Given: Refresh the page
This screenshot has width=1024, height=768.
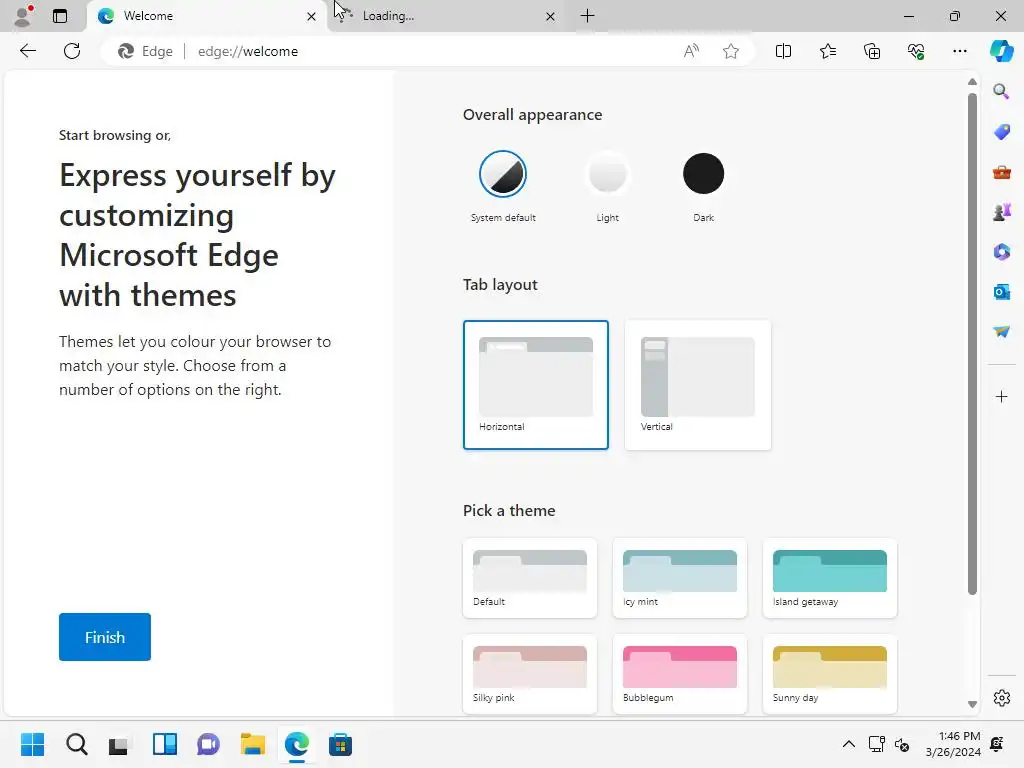Looking at the screenshot, I should coord(72,51).
